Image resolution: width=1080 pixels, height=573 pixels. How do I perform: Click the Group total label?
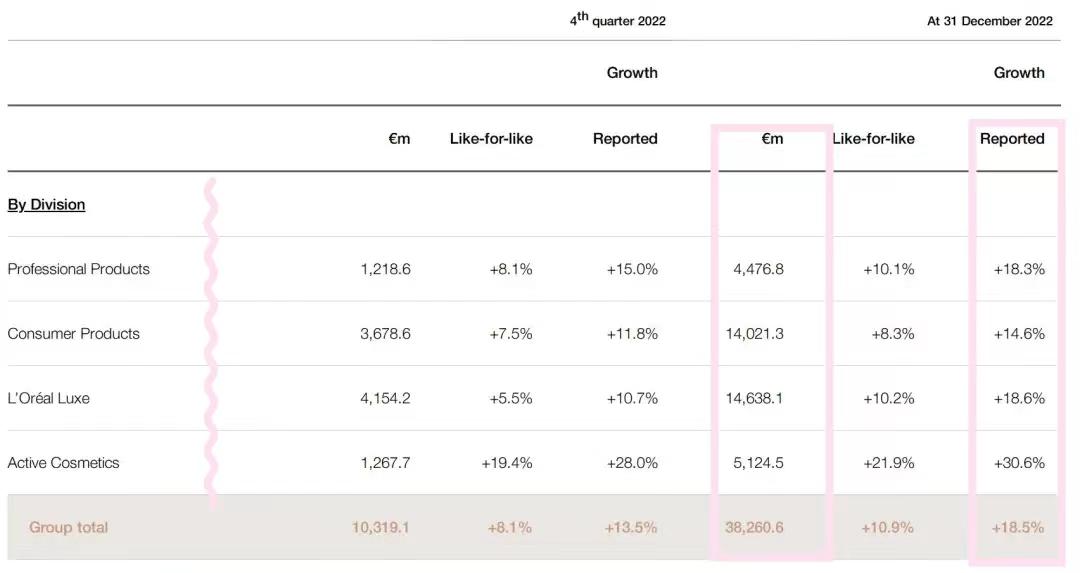click(68, 527)
